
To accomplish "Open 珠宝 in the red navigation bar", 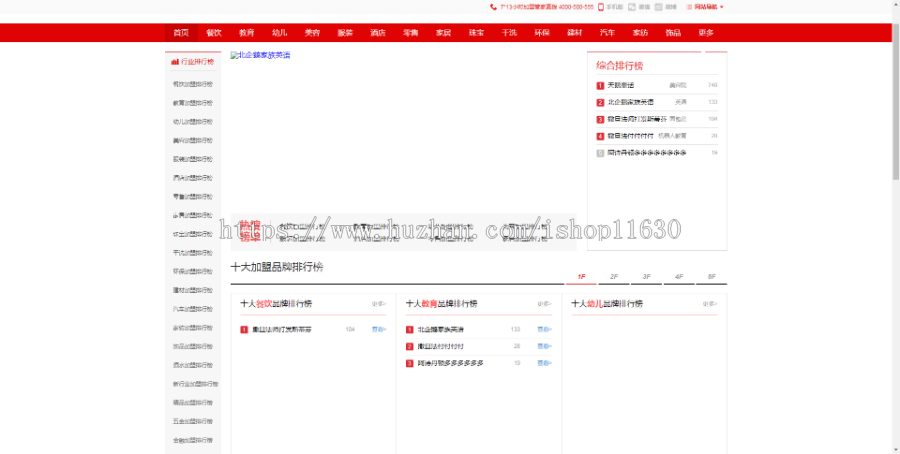I will point(476,33).
